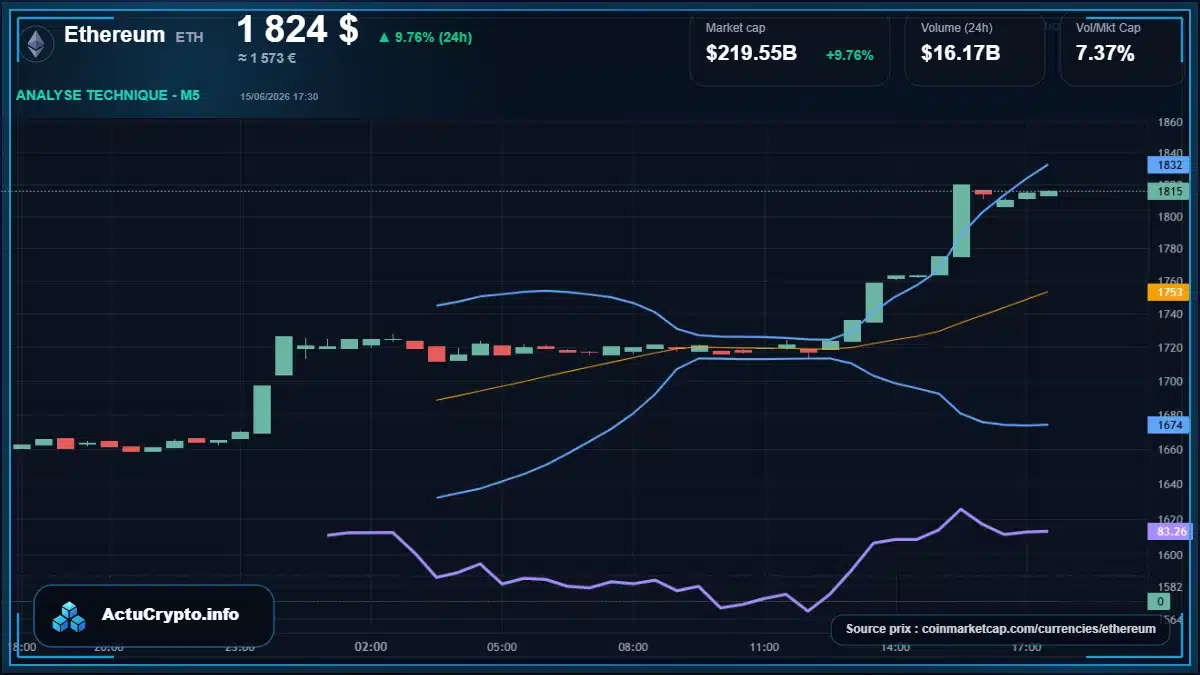Viewport: 1200px width, 675px height.
Task: Click the ActuCrypto cubes logo icon
Action: coord(70,616)
